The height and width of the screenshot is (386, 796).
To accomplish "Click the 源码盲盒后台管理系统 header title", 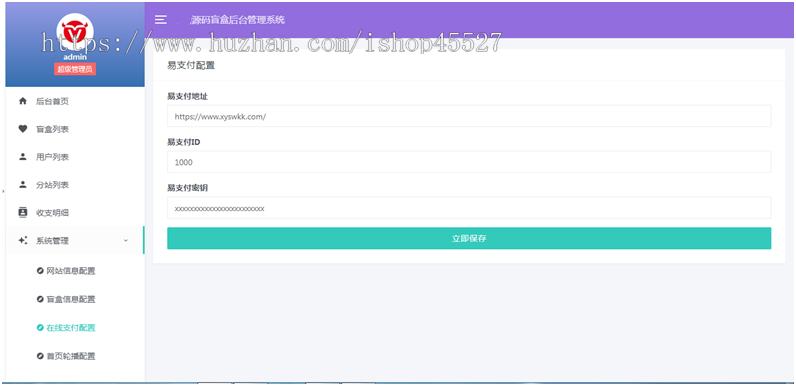I will (x=237, y=20).
